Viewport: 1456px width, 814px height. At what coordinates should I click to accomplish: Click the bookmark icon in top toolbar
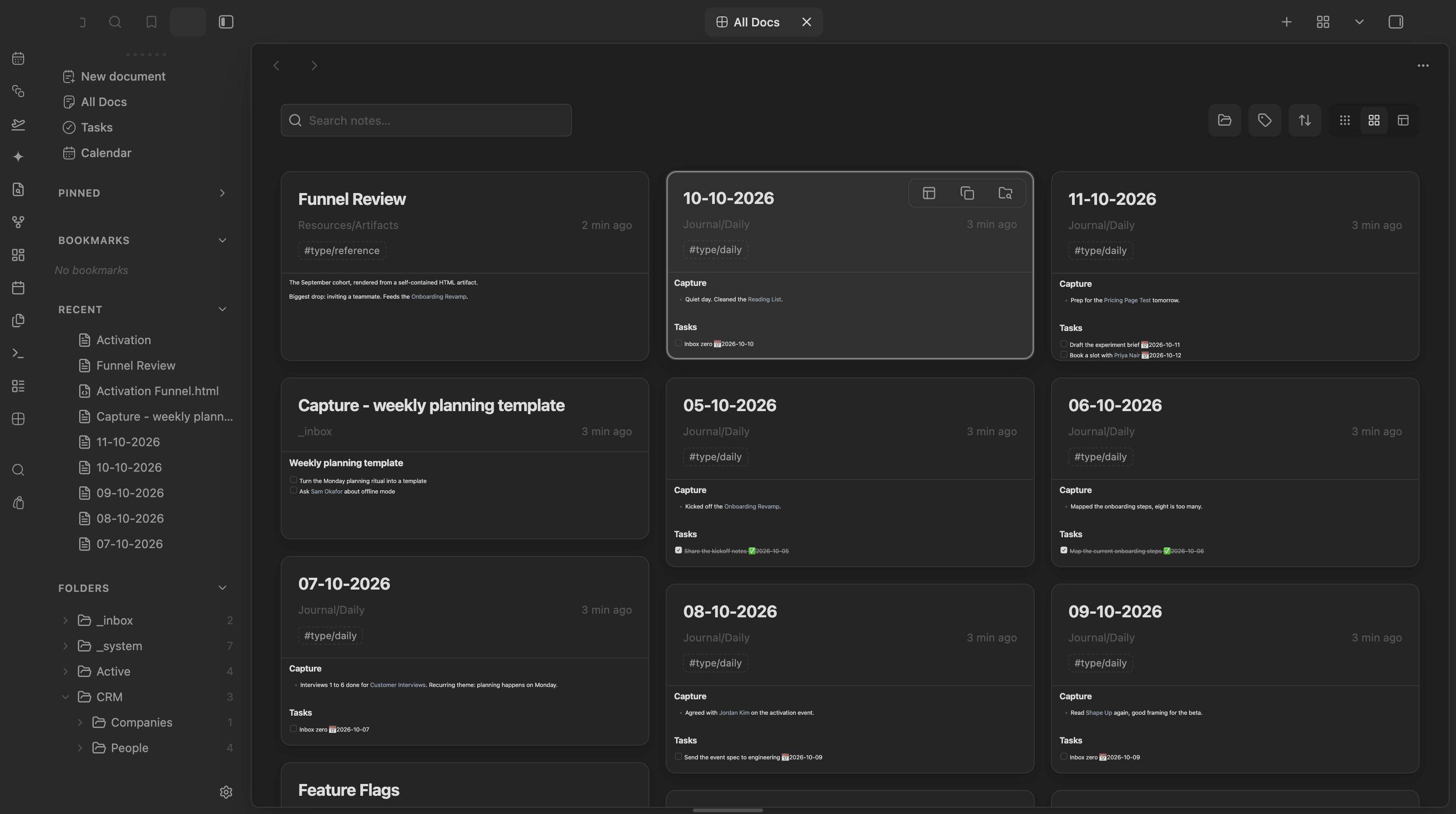151,22
